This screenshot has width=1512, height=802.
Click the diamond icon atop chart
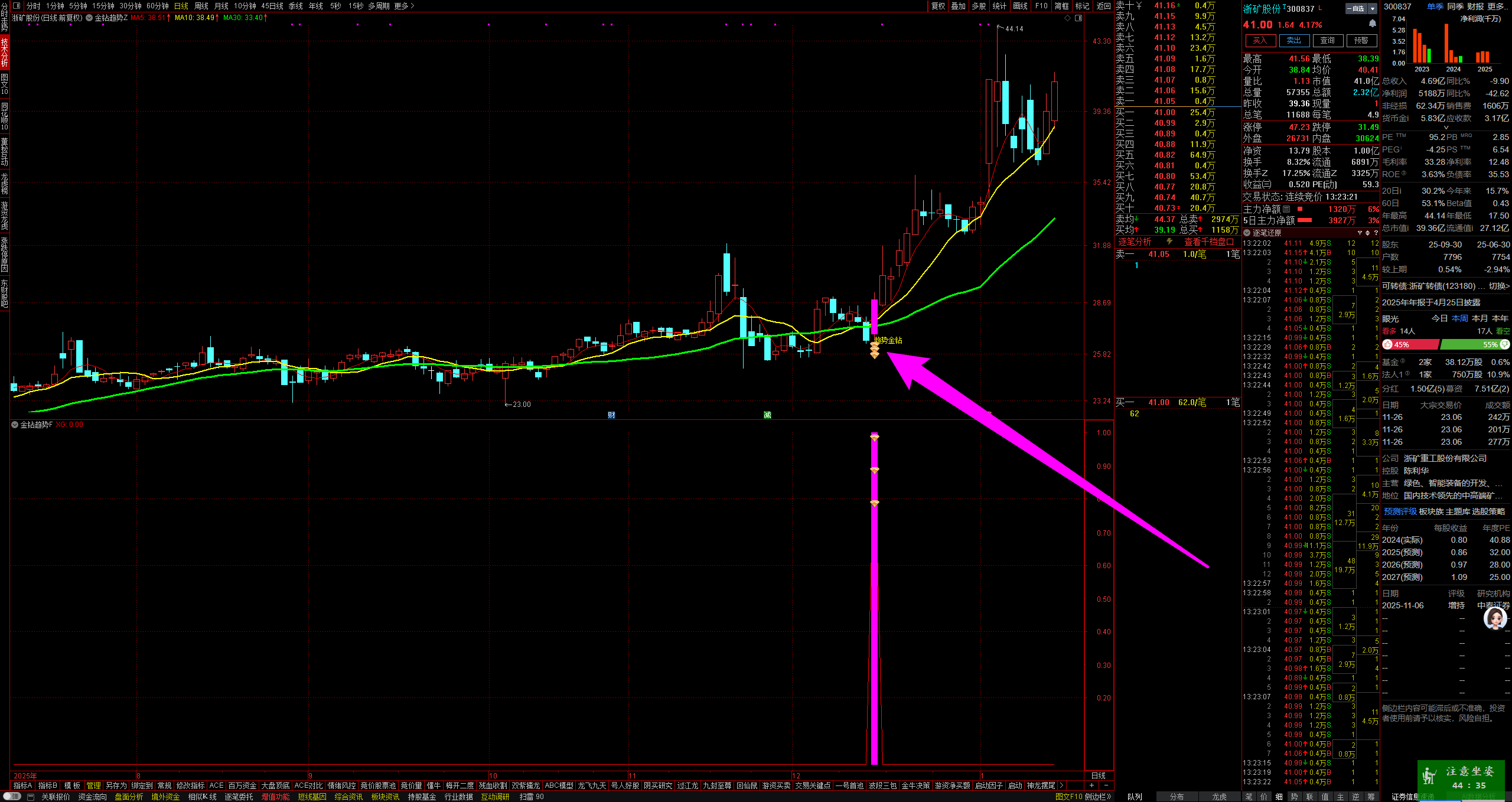pos(1067,18)
